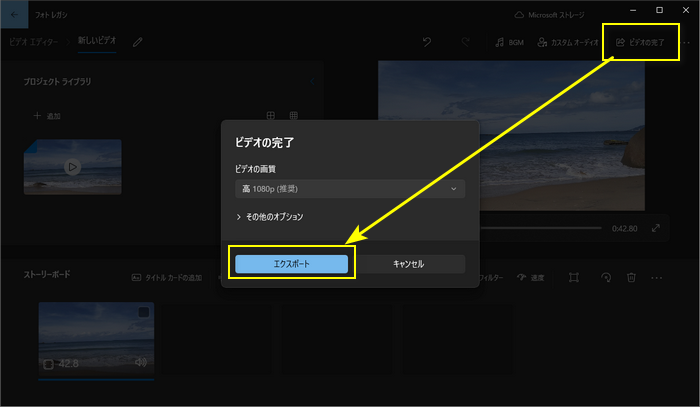Open the video quality 高 1080p dropdown
The width and height of the screenshot is (700, 407).
(350, 189)
